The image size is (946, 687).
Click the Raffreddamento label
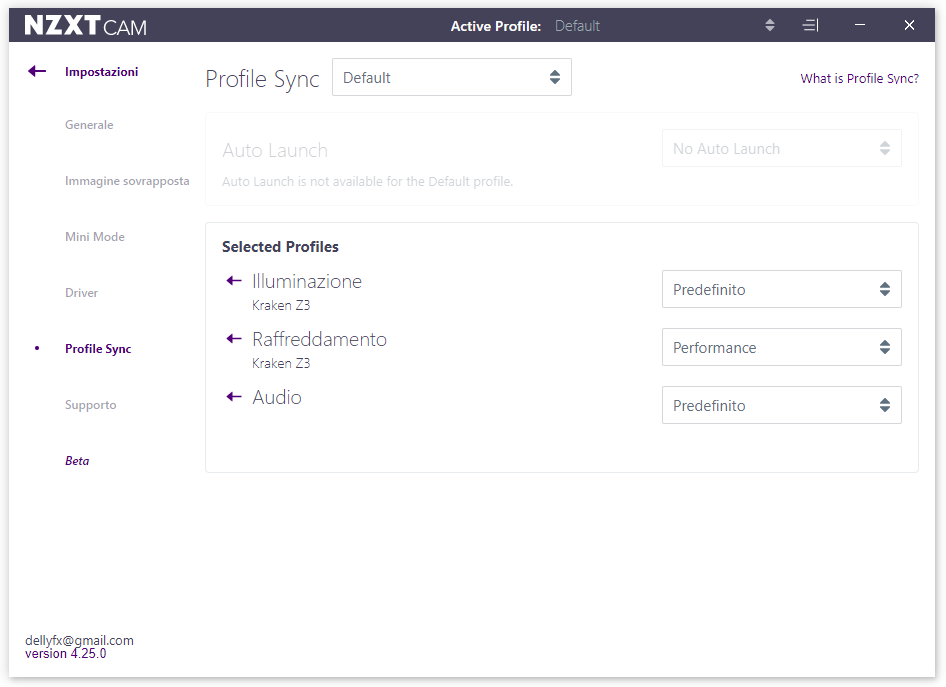pyautogui.click(x=319, y=340)
